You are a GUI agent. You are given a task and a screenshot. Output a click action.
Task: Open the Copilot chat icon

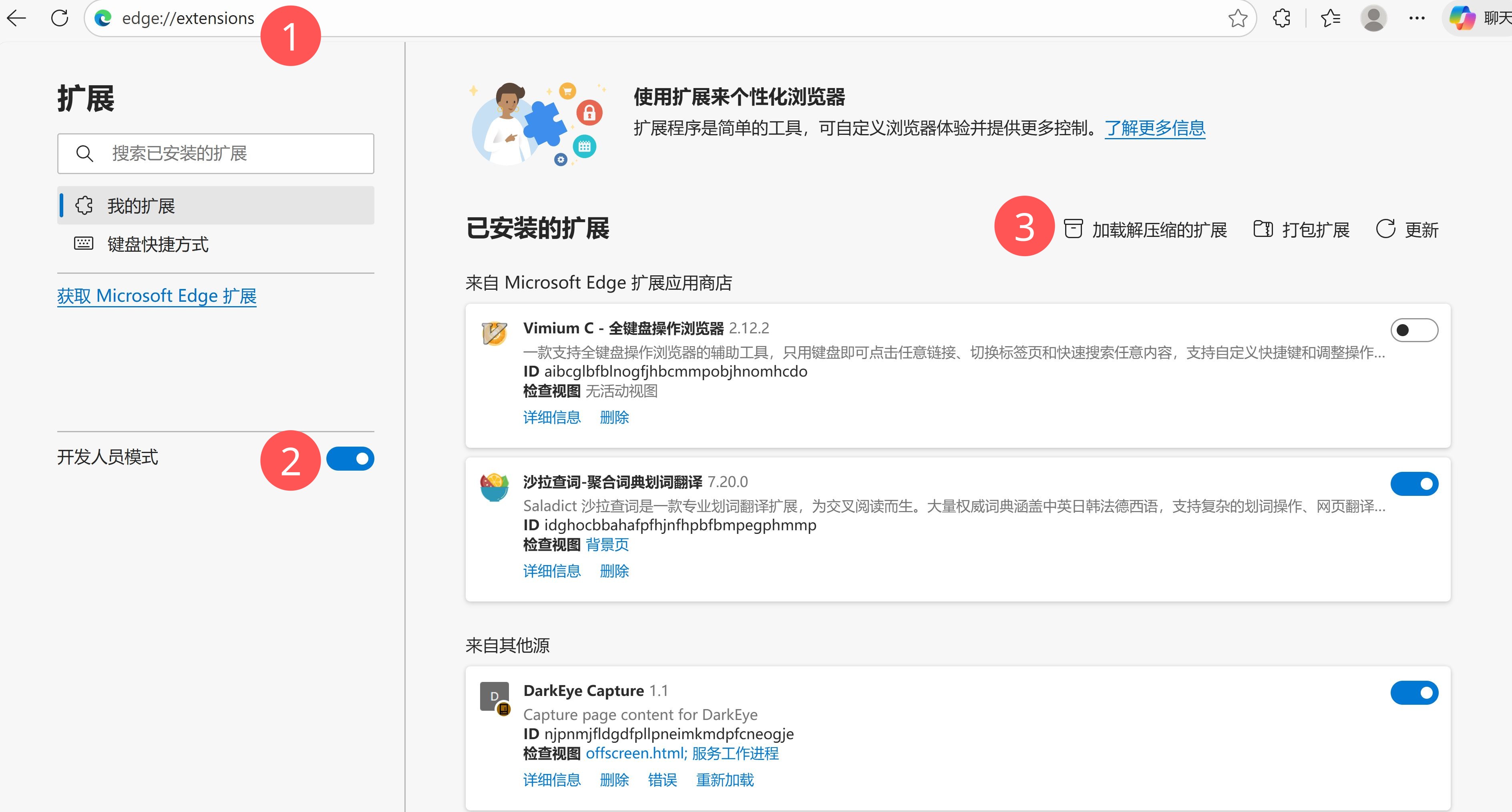coord(1462,18)
